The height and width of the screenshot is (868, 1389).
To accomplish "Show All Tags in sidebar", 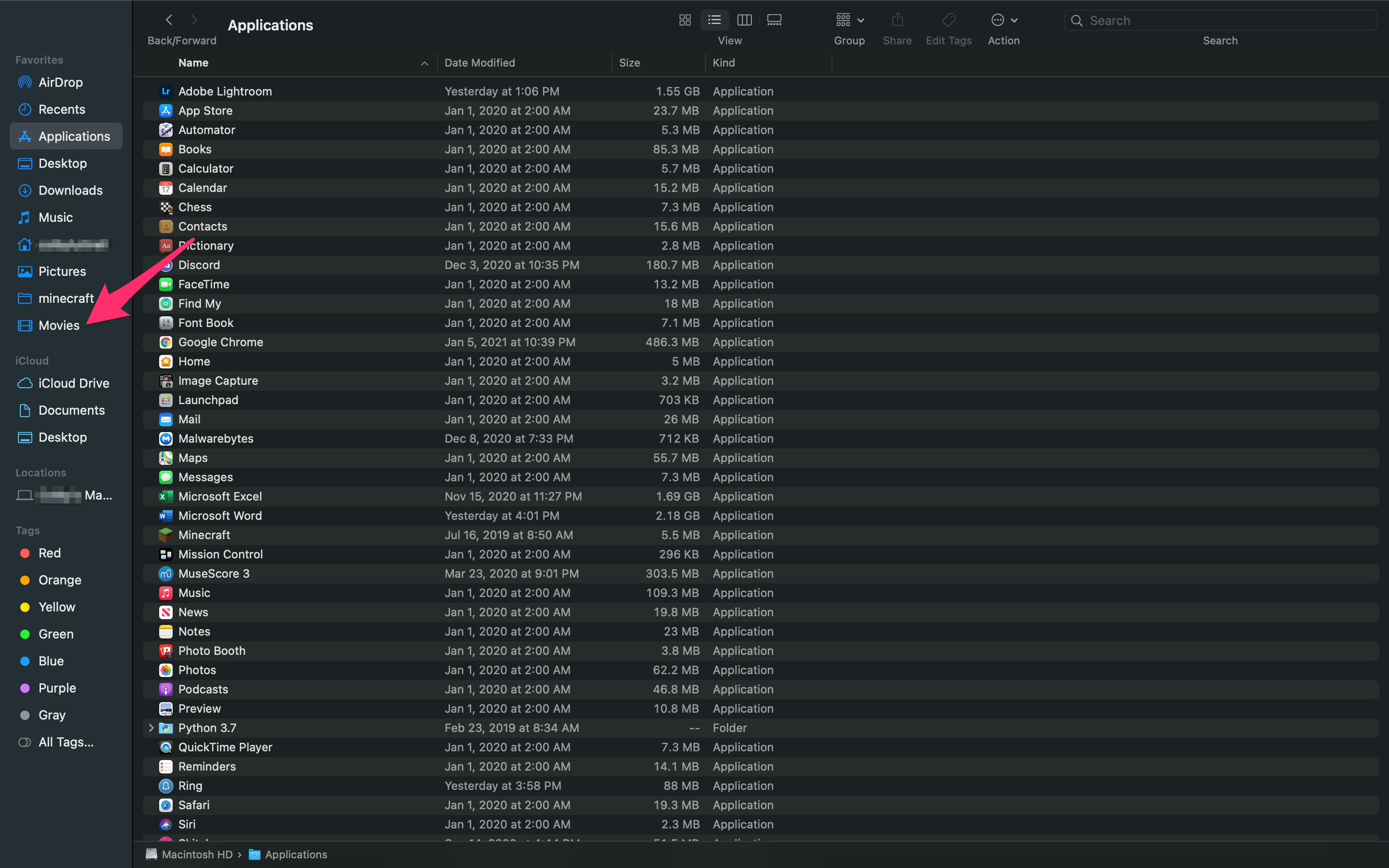I will coord(66,742).
